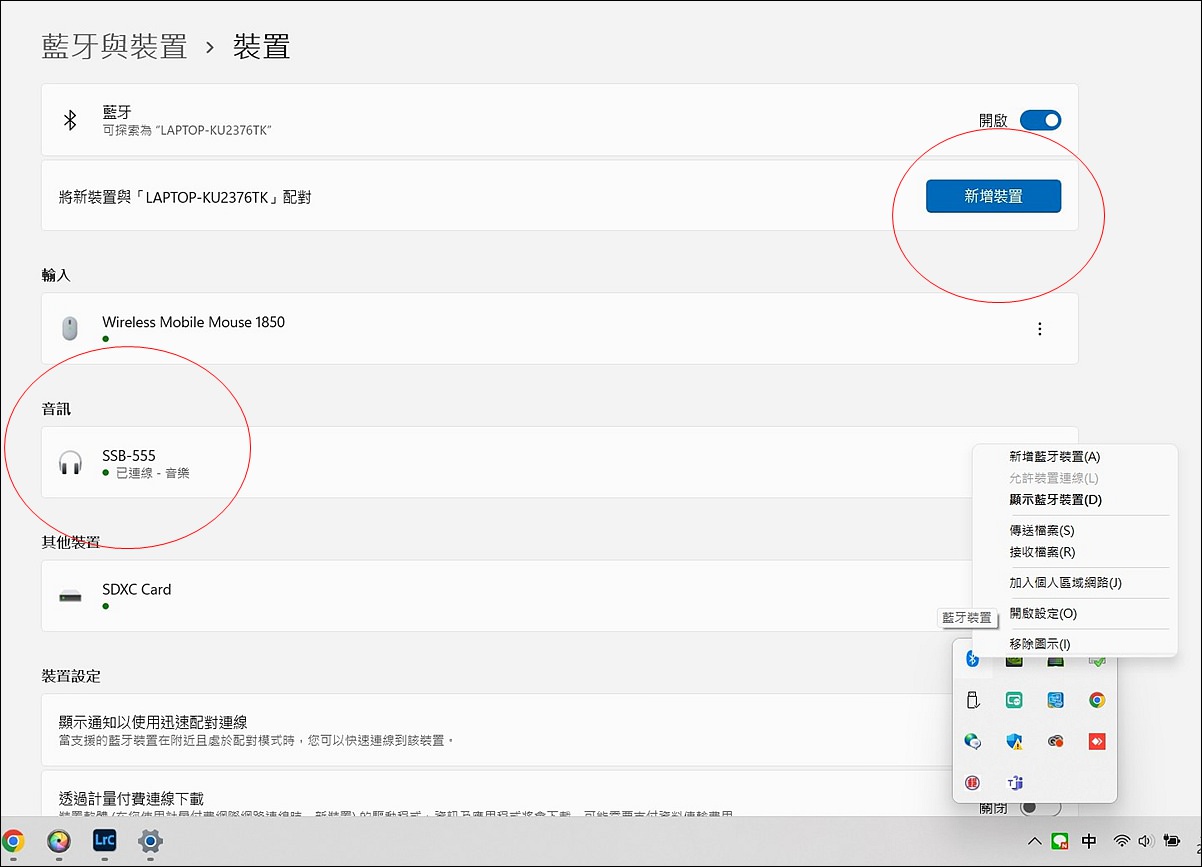Open Windows Security shield warning icon
This screenshot has width=1202, height=867.
click(x=1014, y=741)
